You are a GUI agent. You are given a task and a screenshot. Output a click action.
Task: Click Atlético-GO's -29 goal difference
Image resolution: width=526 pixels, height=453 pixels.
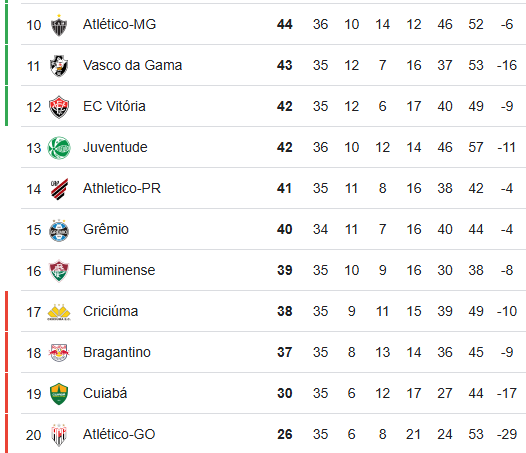(x=507, y=434)
